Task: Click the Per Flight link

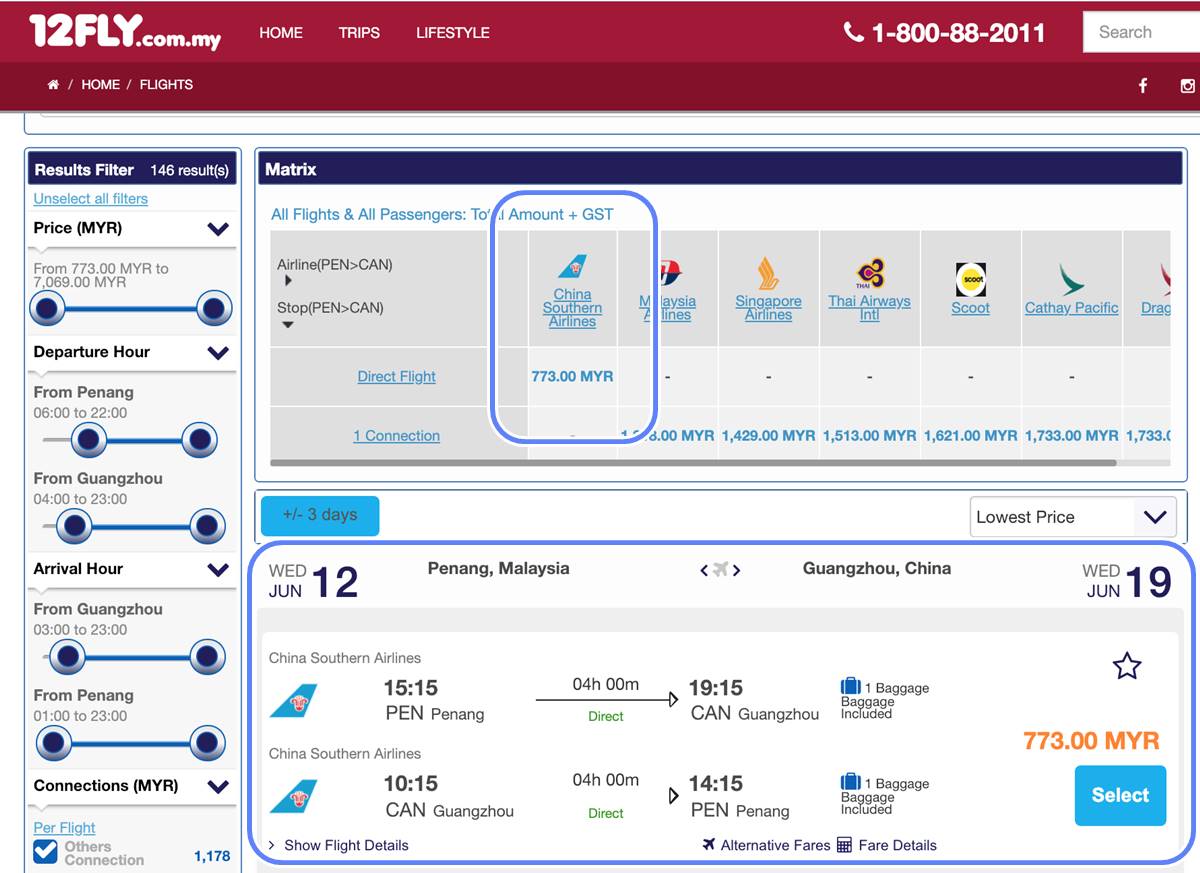Action: [x=65, y=828]
